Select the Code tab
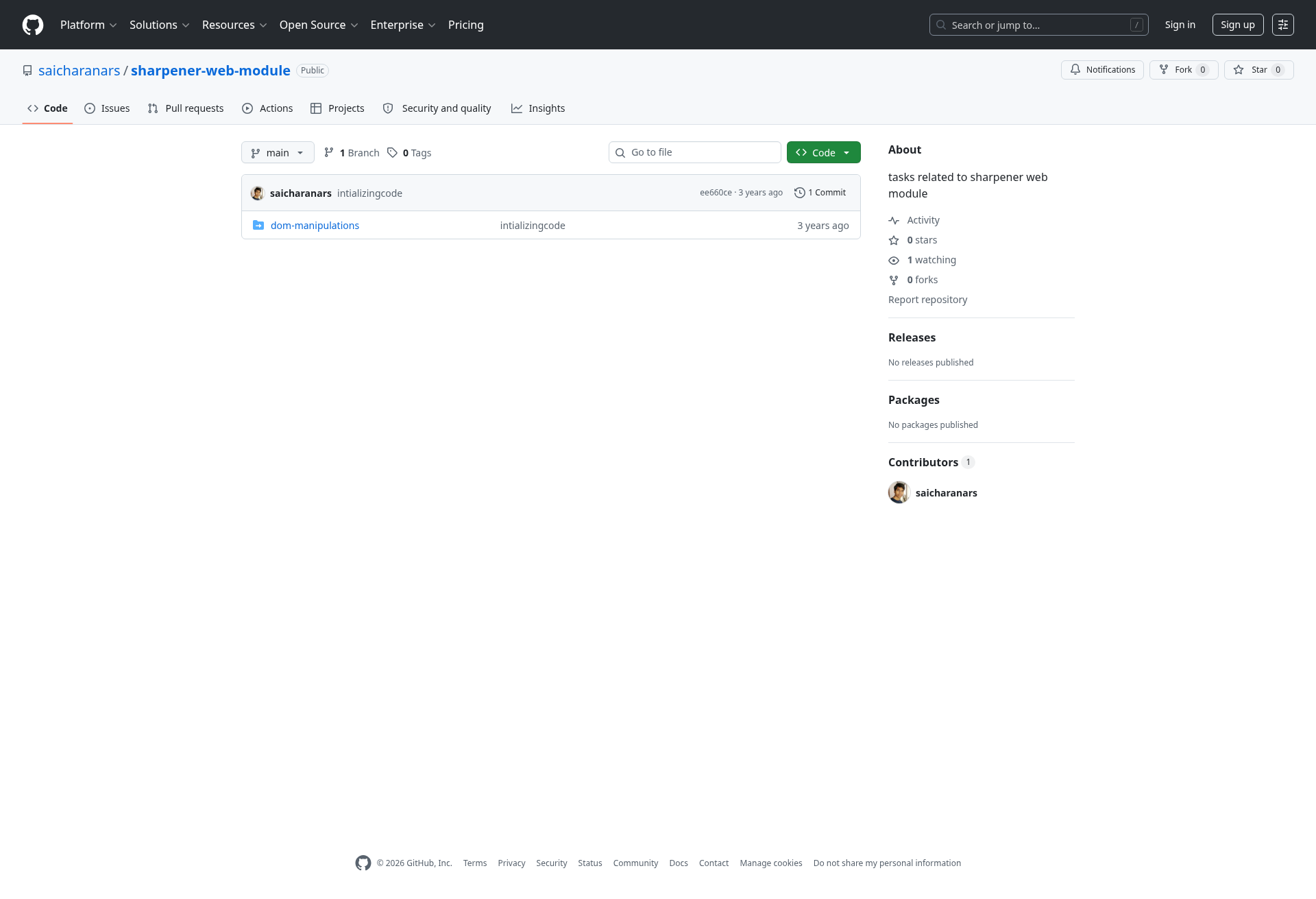This screenshot has height=899, width=1316. [x=47, y=108]
